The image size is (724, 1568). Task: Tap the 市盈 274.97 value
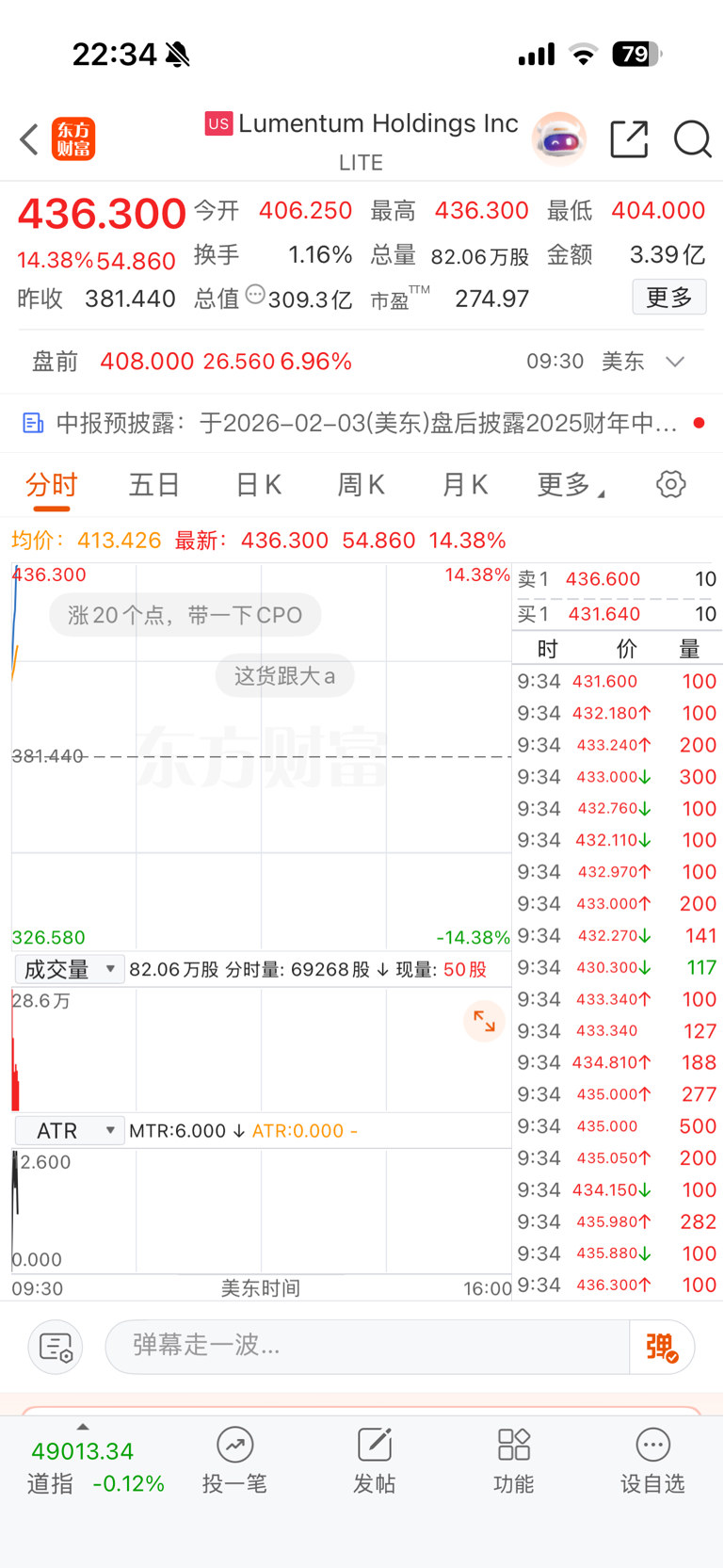491,299
